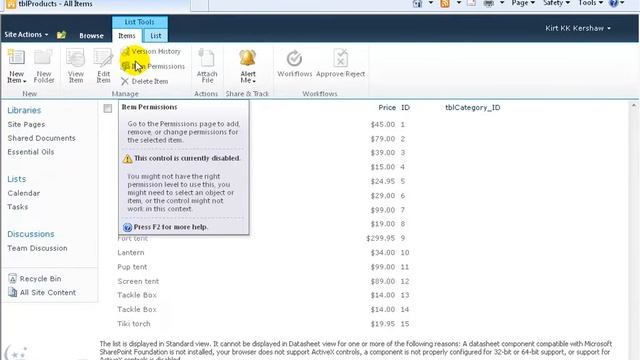Sort by the ID column header
This screenshot has width=640, height=360.
click(405, 108)
